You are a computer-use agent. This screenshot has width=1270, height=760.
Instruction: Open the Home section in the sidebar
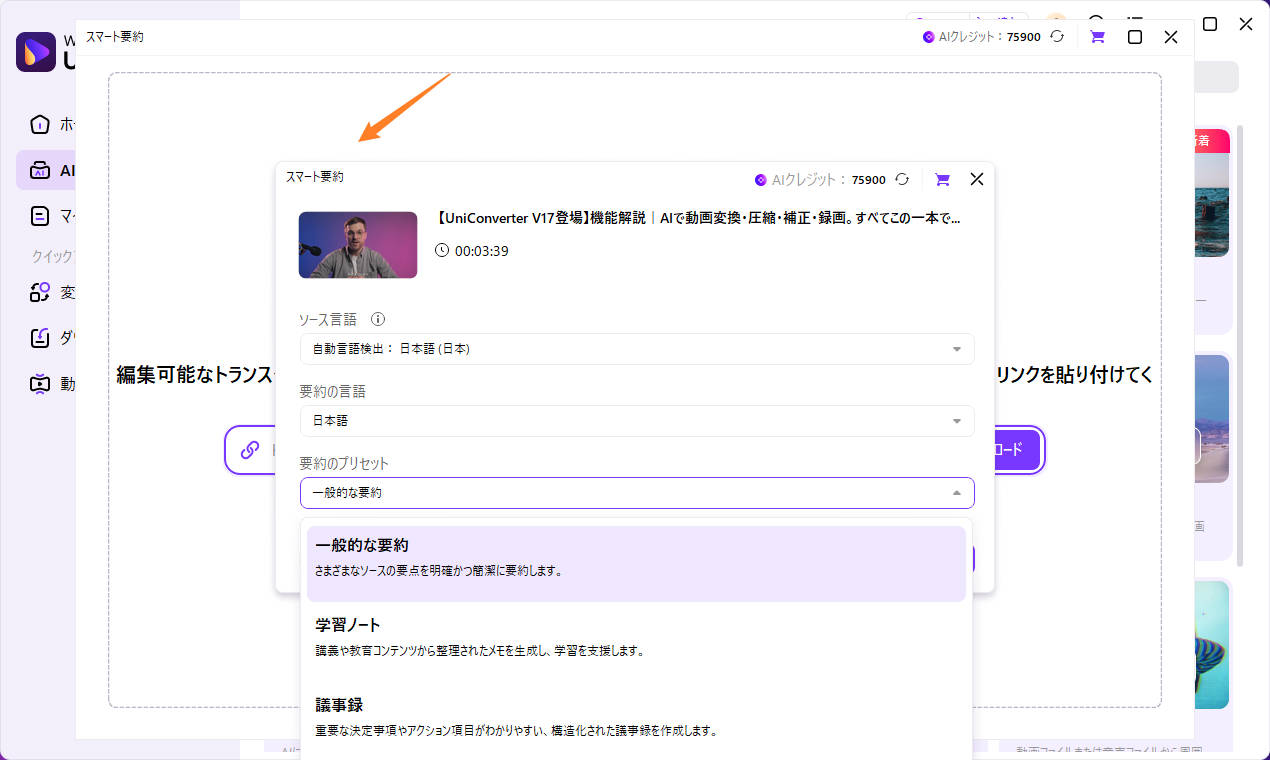[40, 124]
